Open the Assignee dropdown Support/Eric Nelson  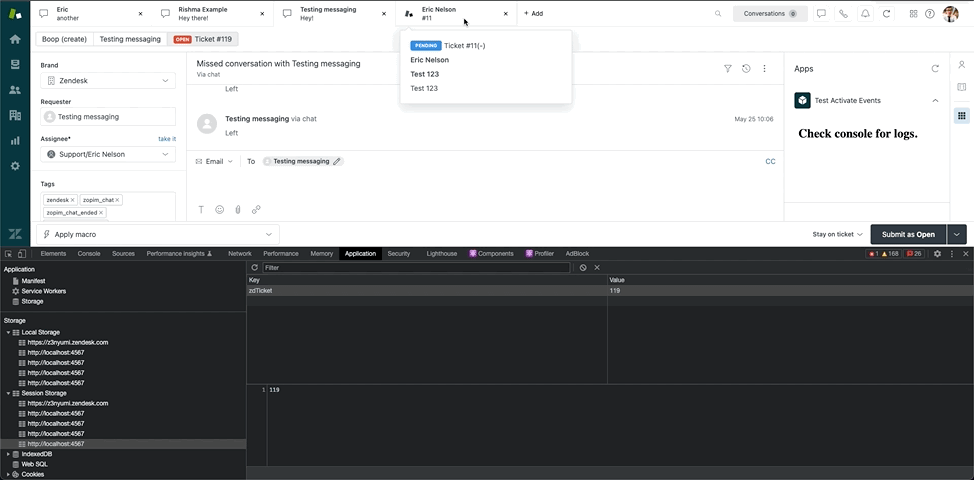[x=108, y=155]
